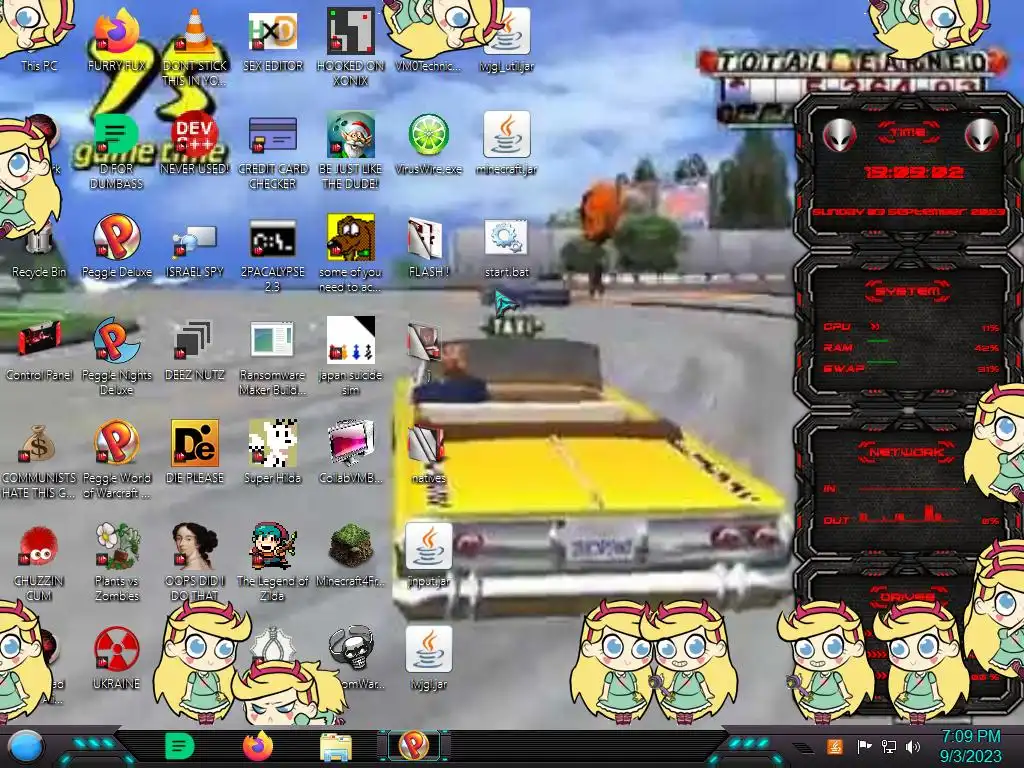The image size is (1024, 768).
Task: Click the 7:09 PM taskbar clock
Action: point(970,746)
